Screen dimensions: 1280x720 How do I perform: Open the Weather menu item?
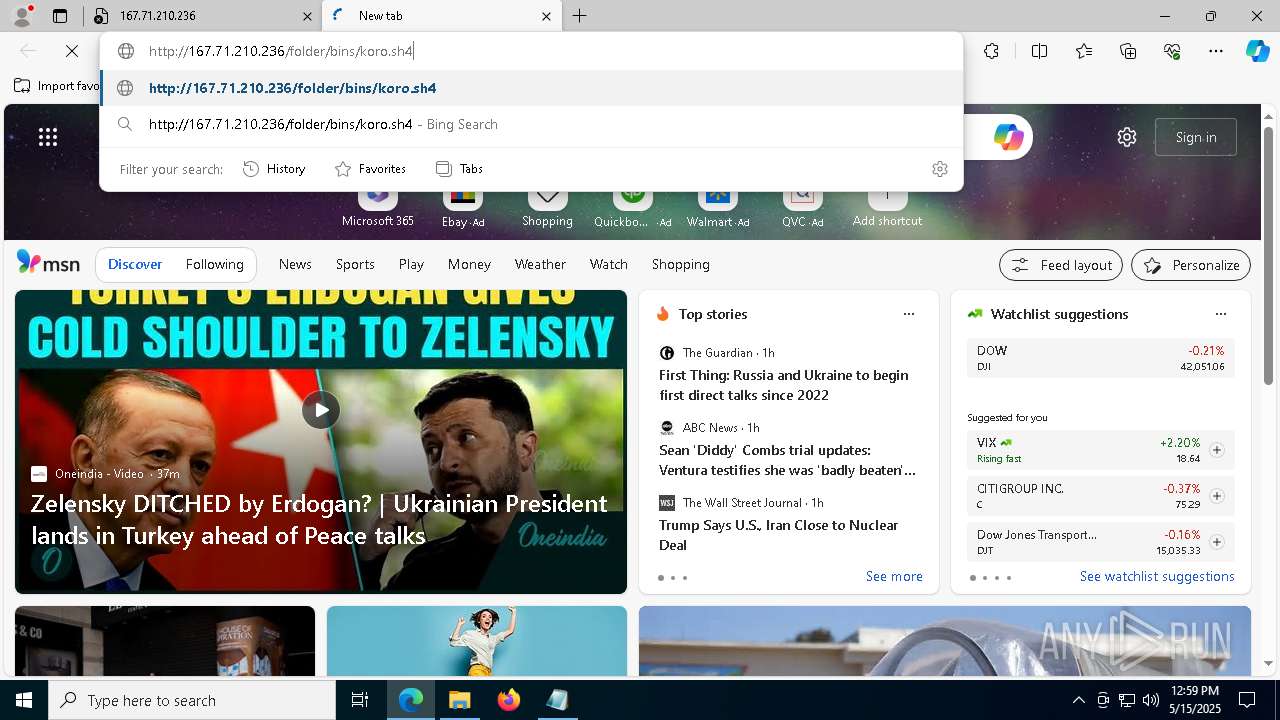(540, 264)
